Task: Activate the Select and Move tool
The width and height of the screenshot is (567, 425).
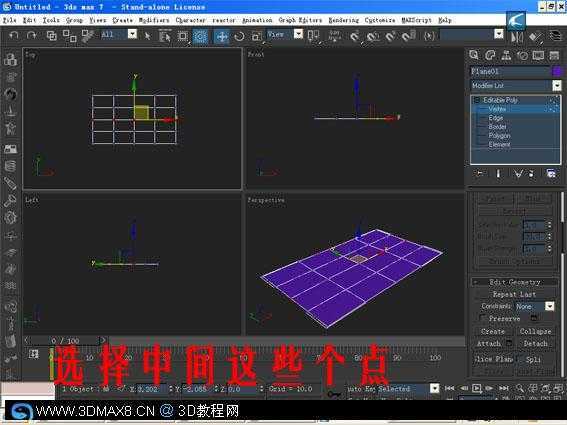Action: tap(221, 36)
